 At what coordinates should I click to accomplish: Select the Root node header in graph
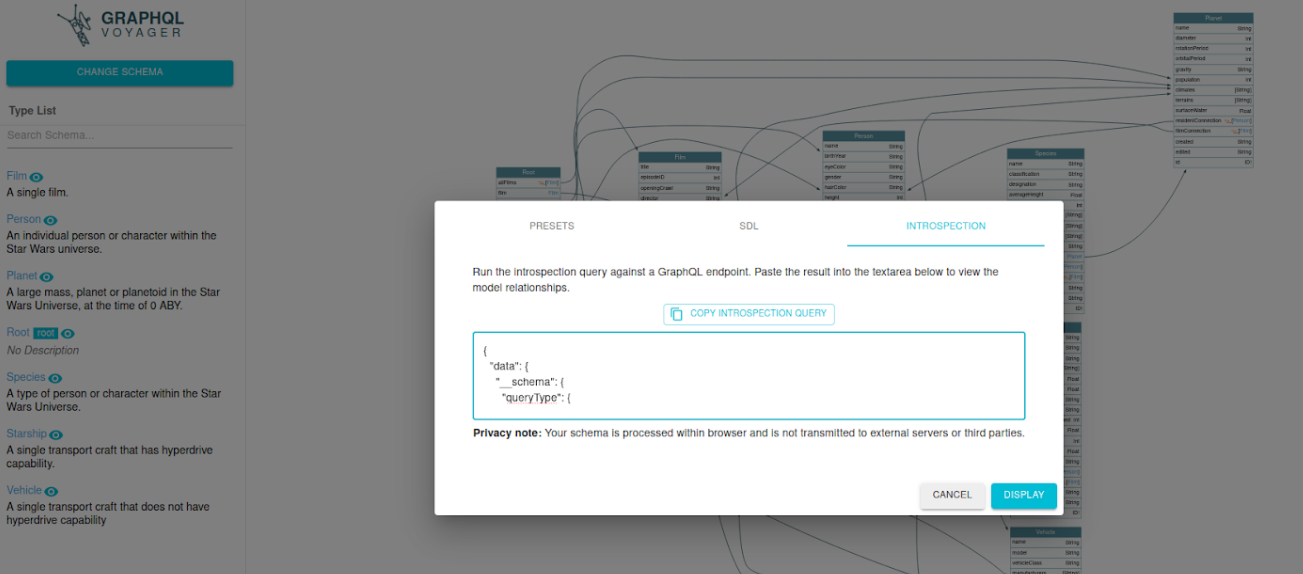click(528, 172)
